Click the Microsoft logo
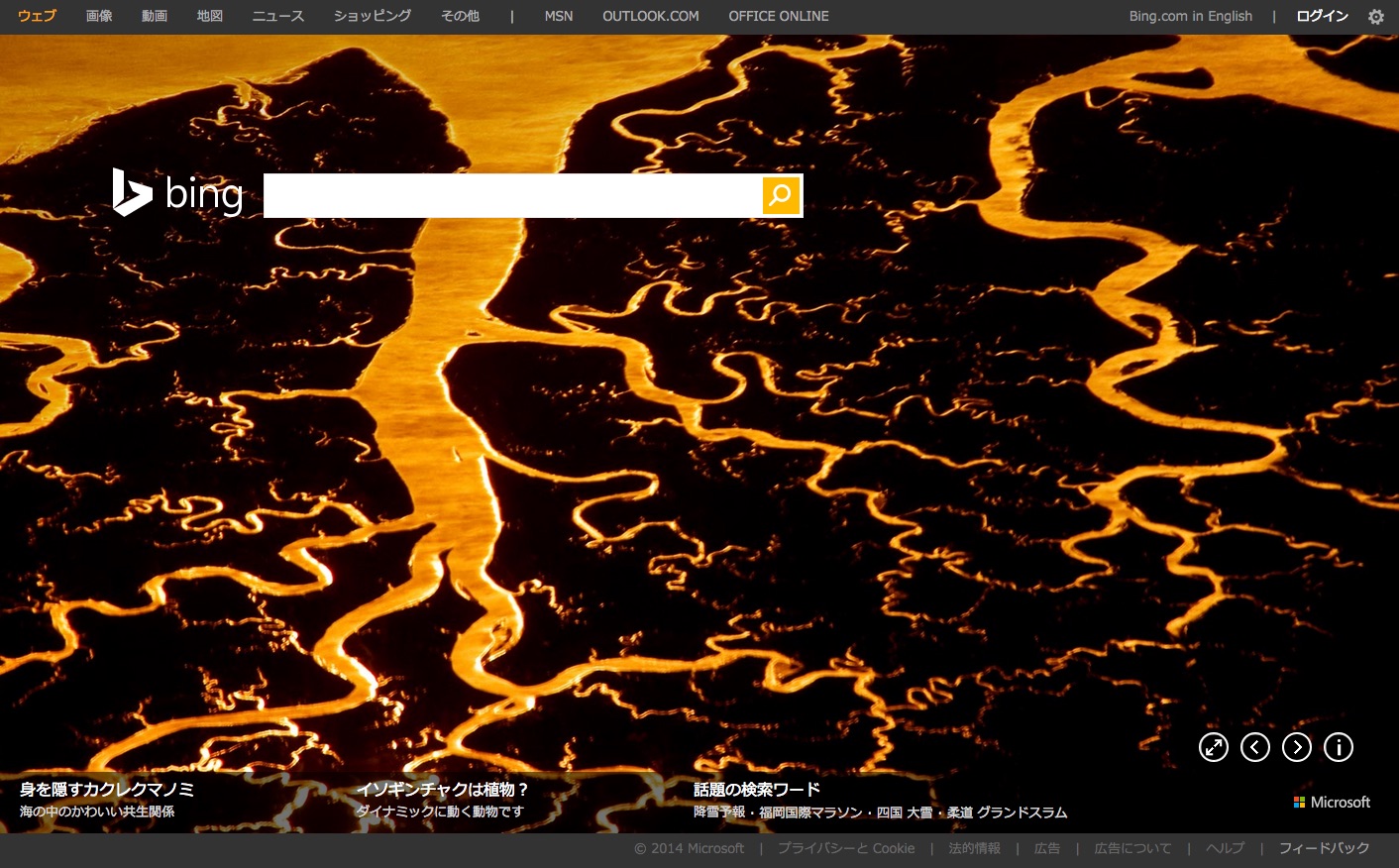 (x=1332, y=803)
